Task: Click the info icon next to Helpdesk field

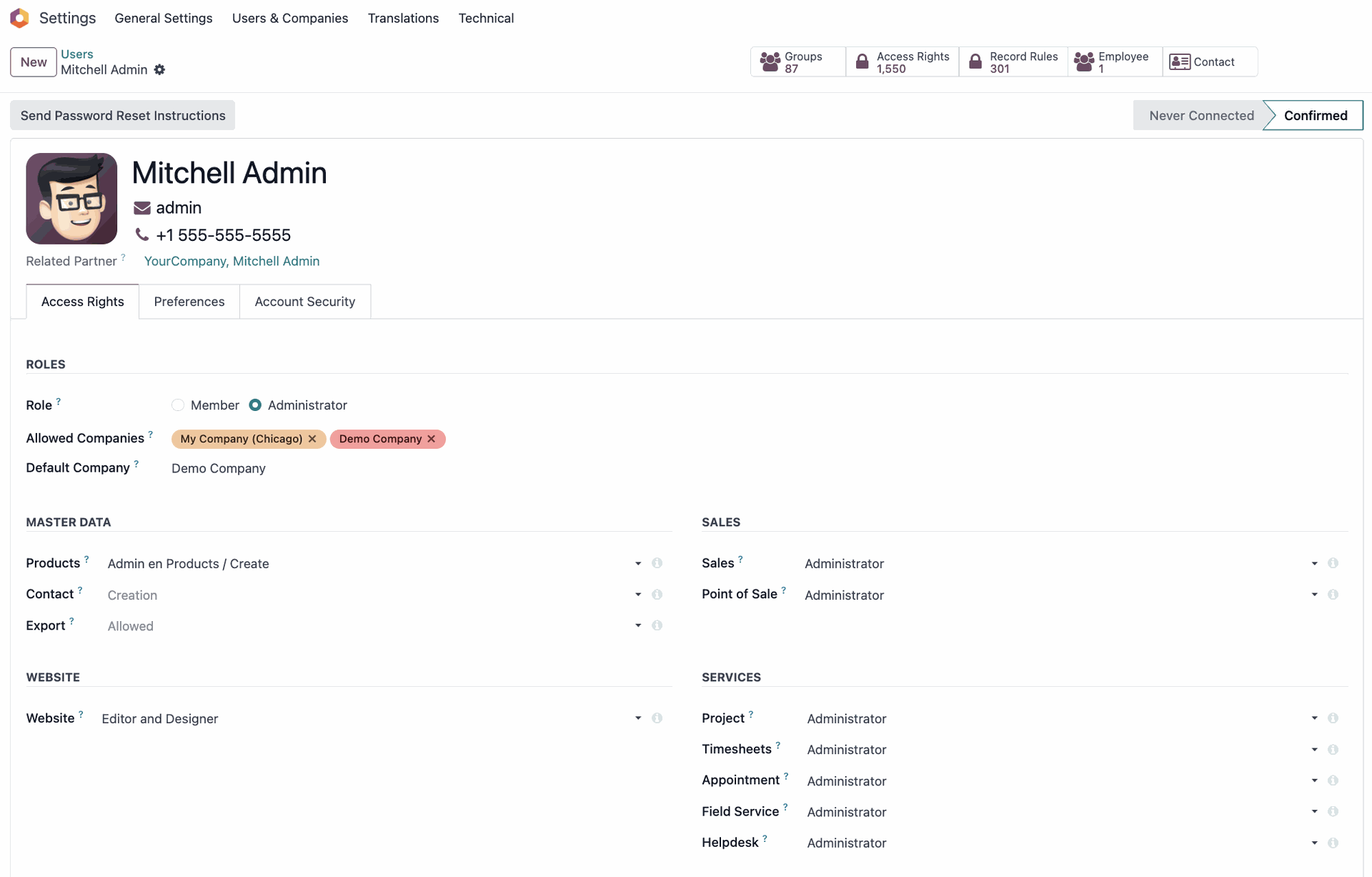Action: 1333,843
